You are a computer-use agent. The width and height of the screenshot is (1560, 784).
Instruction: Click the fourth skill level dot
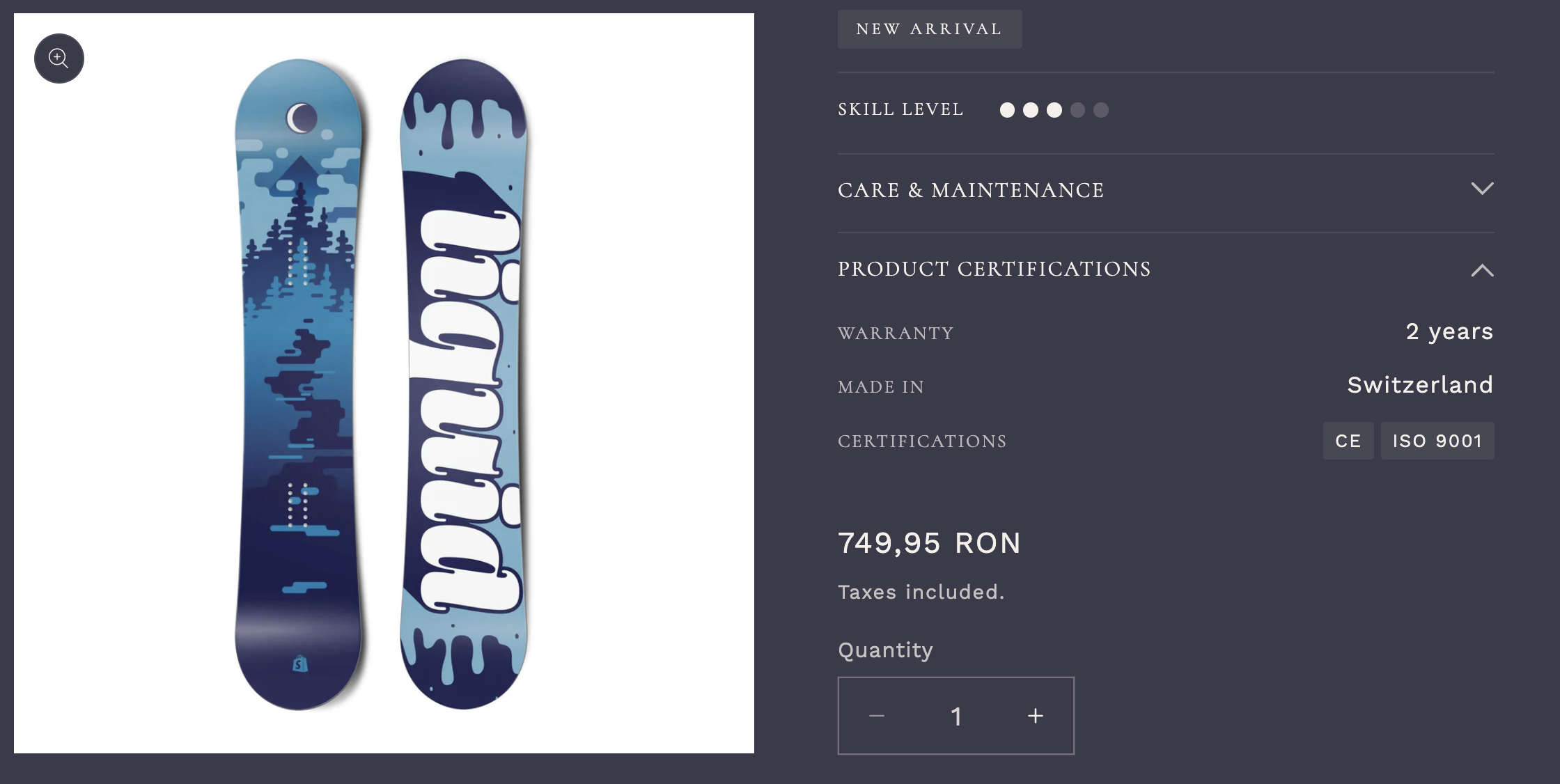pyautogui.click(x=1077, y=110)
